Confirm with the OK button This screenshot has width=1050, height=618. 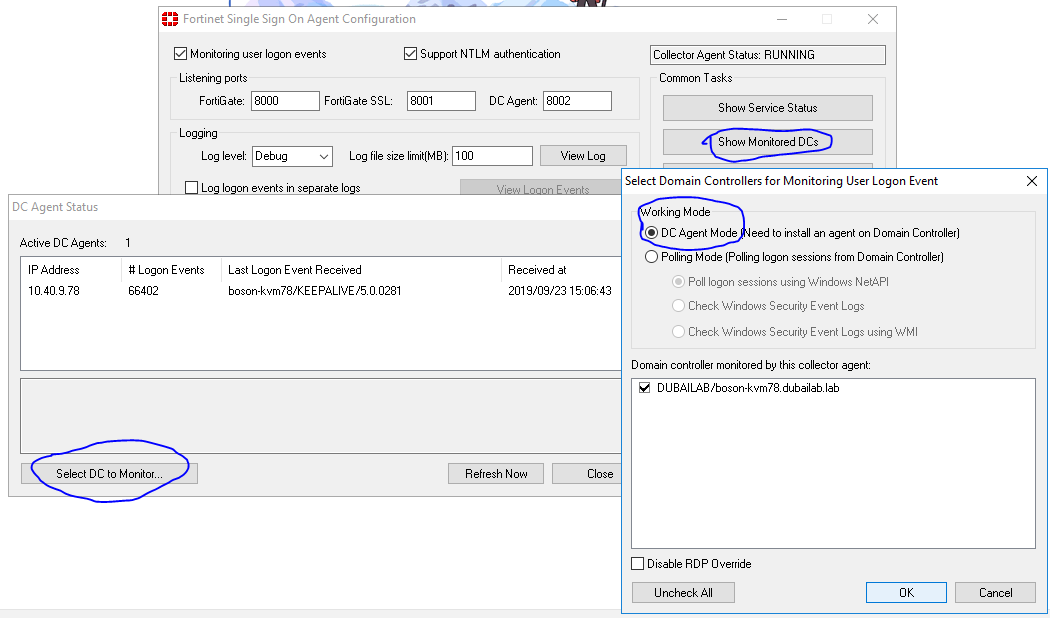(x=906, y=593)
